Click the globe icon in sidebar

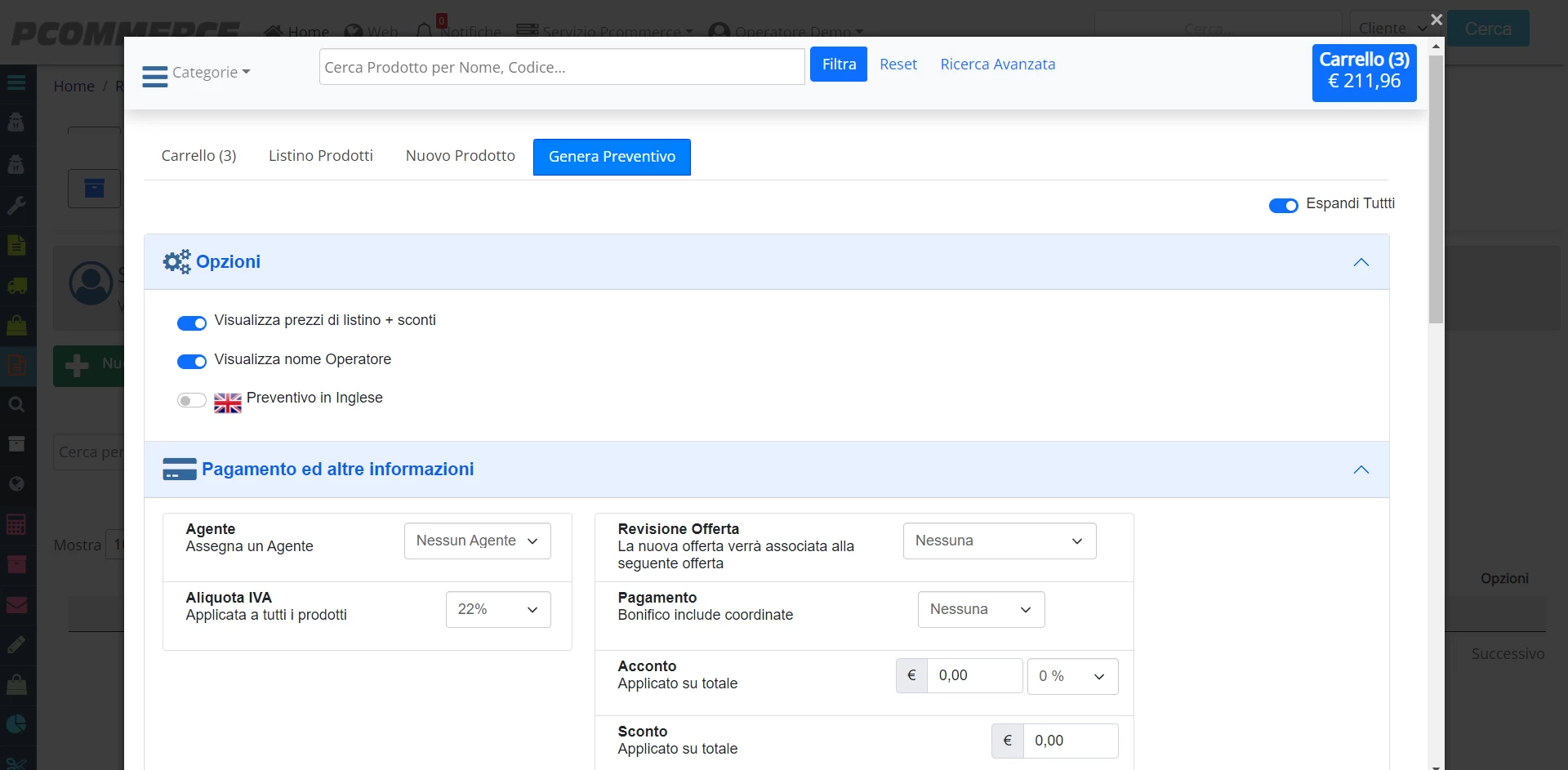(x=16, y=483)
